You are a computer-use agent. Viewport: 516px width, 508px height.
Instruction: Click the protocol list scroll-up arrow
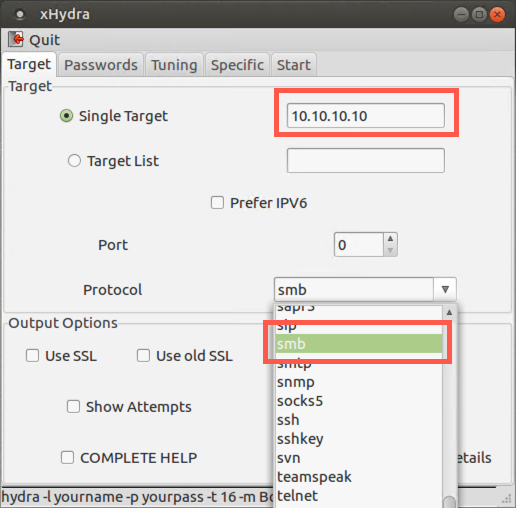(x=449, y=312)
